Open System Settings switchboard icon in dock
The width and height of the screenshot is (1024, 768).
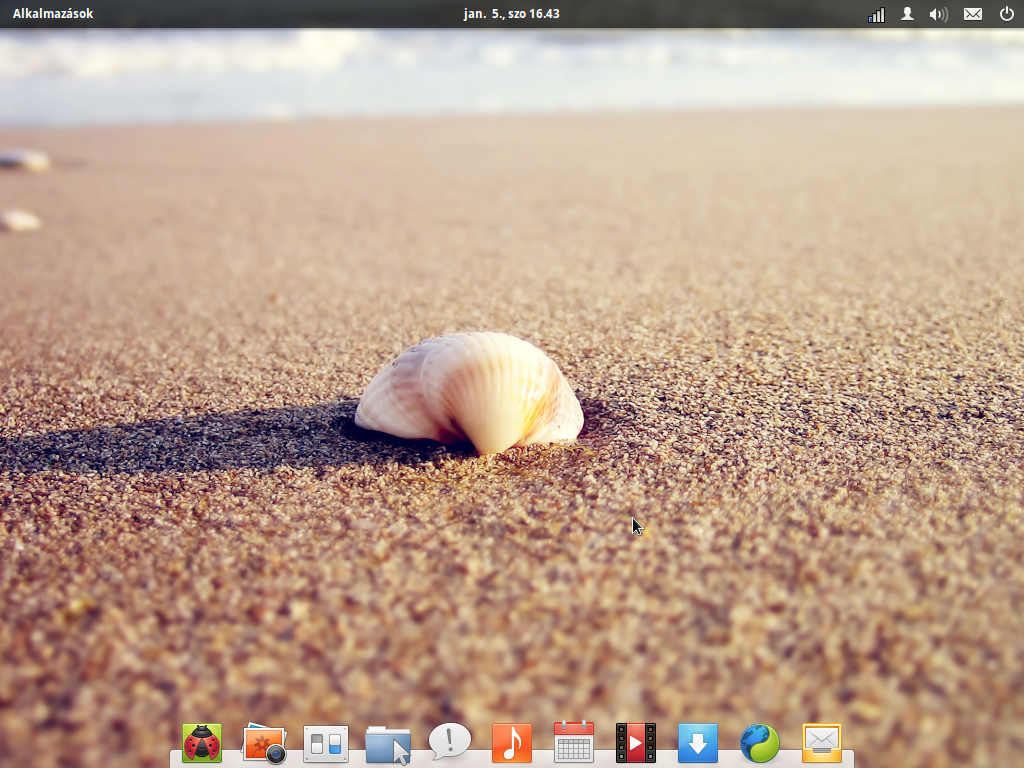(326, 744)
